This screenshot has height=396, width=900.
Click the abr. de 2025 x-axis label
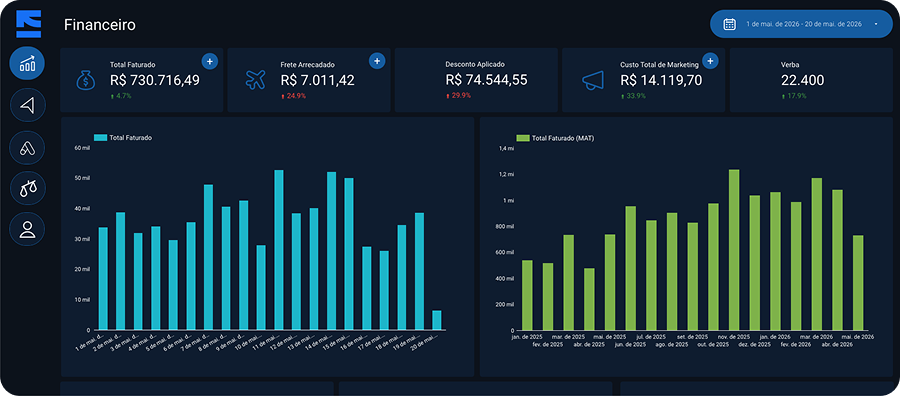point(589,344)
